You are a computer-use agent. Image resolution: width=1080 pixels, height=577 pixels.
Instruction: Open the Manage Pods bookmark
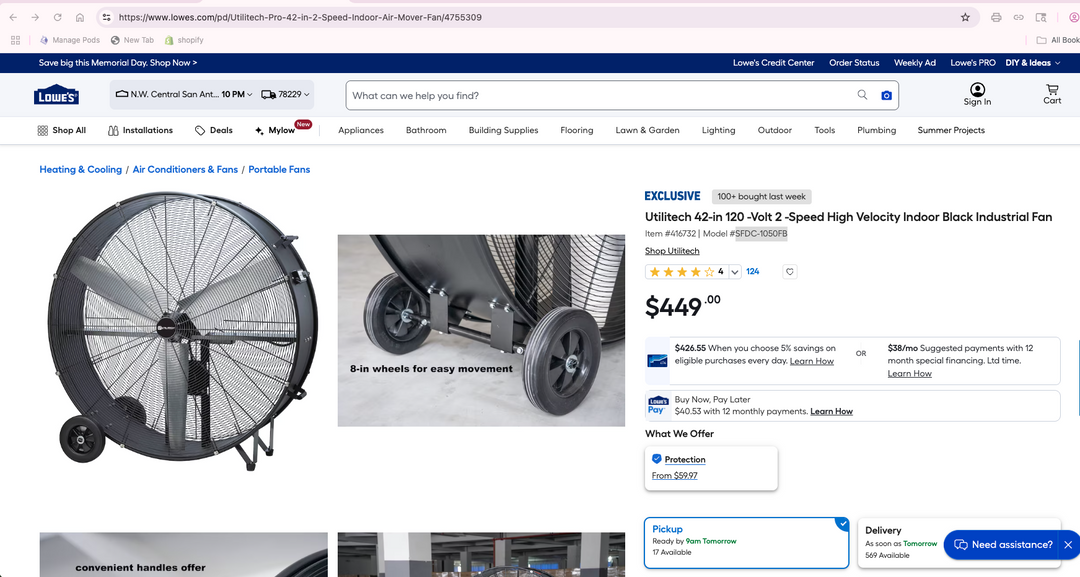[70, 40]
